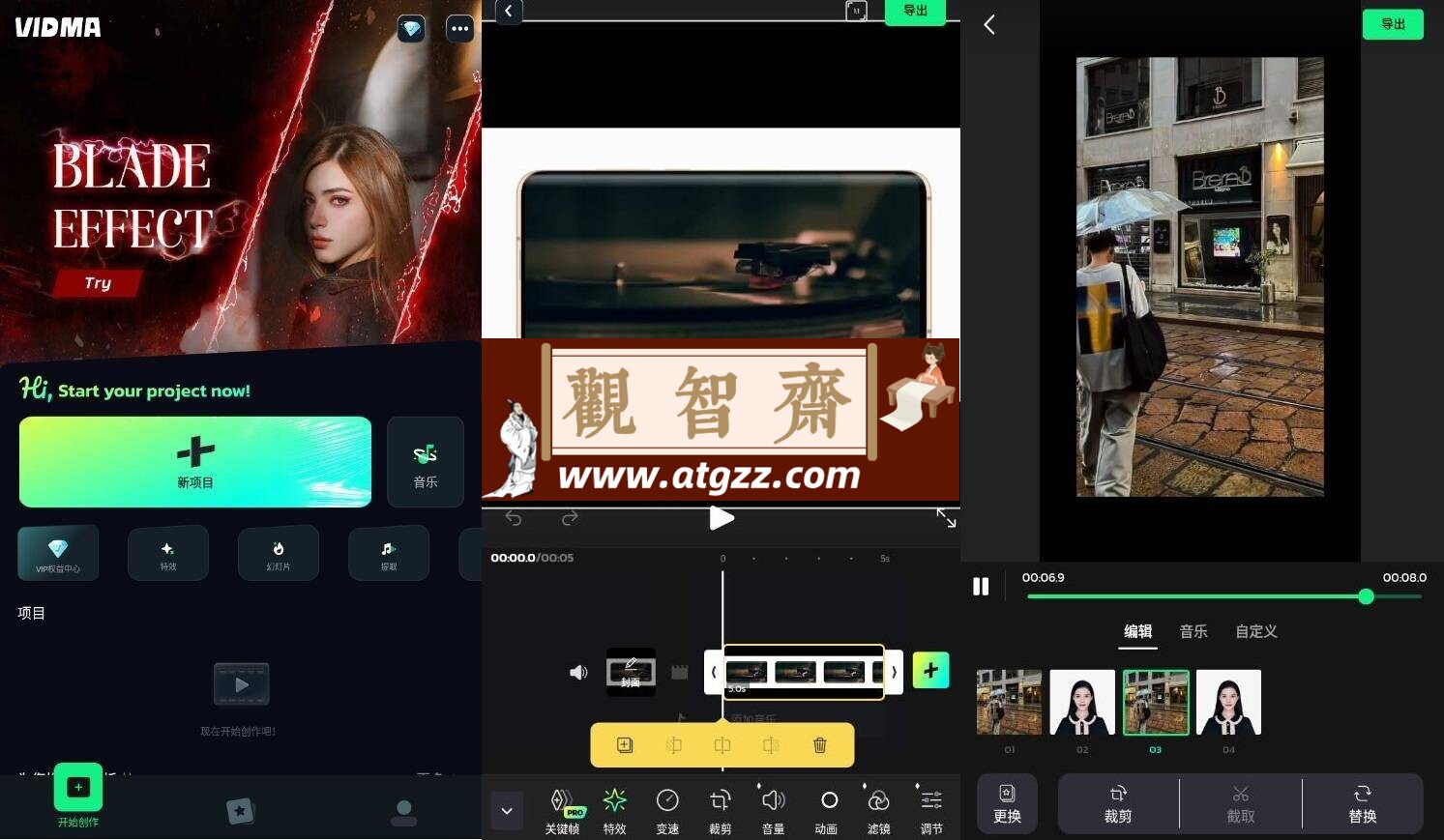
Task: Open the aspect ratio icon in the editor header
Action: click(x=856, y=11)
